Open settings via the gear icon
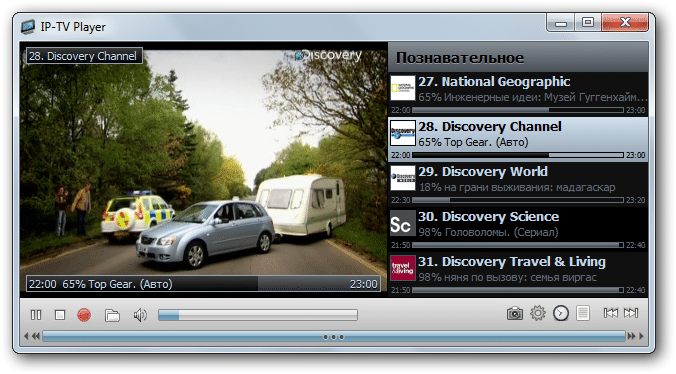The image size is (676, 374). point(538,313)
